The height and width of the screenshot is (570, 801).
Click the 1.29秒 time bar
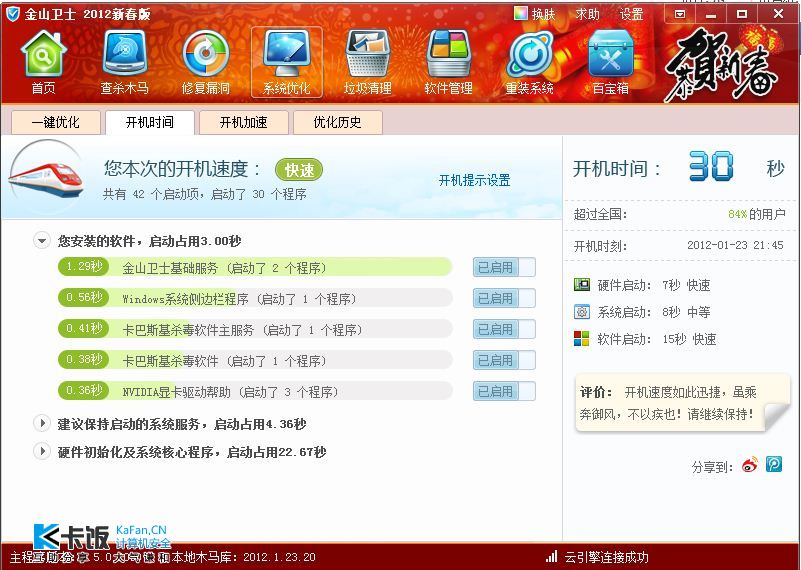click(84, 267)
